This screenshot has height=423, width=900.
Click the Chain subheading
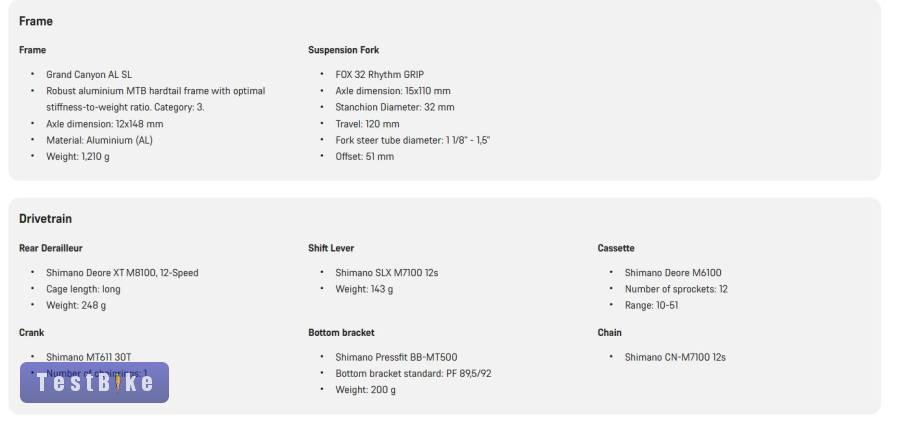click(x=610, y=332)
